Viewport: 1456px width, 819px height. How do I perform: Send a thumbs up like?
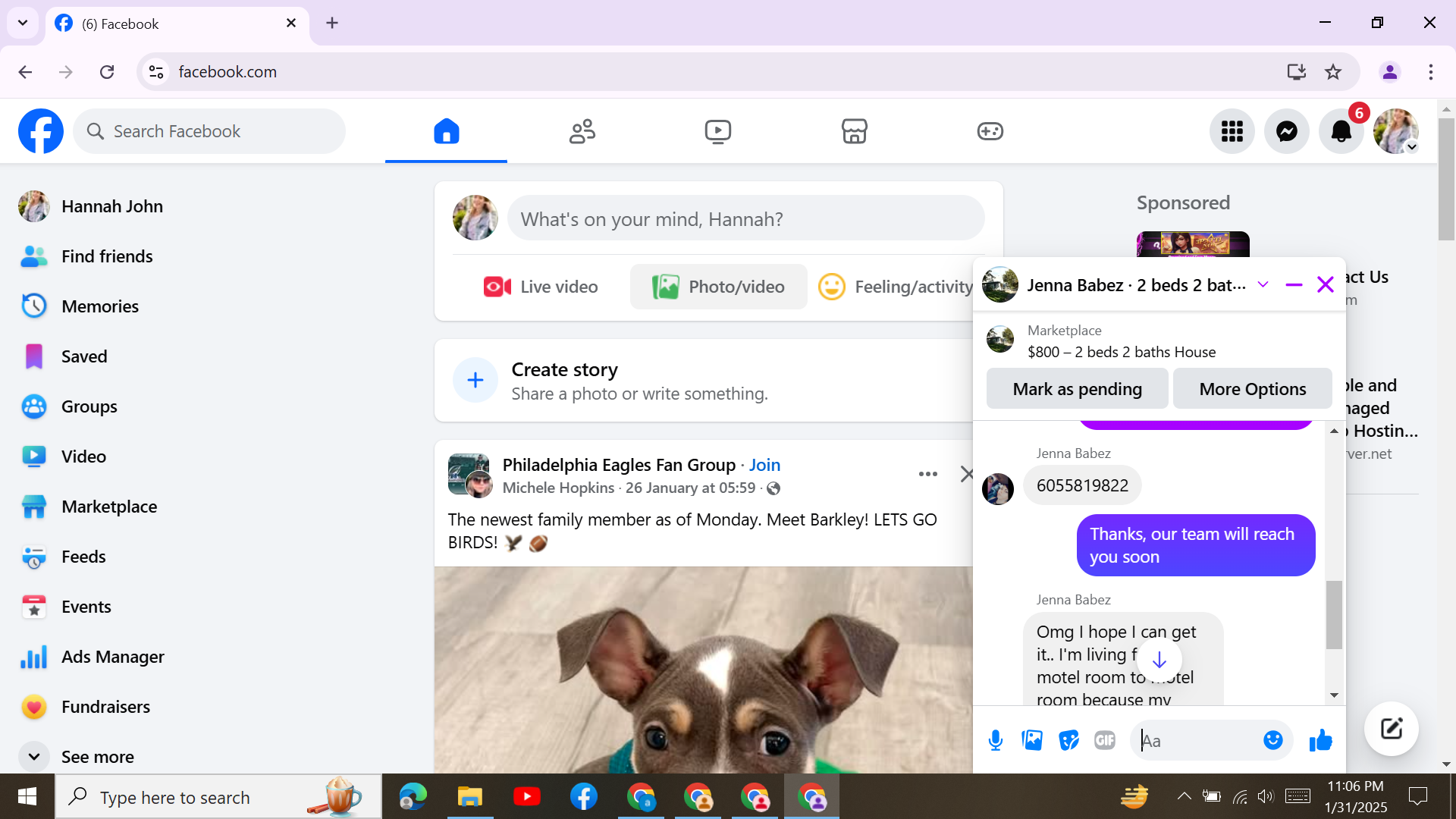[1320, 740]
